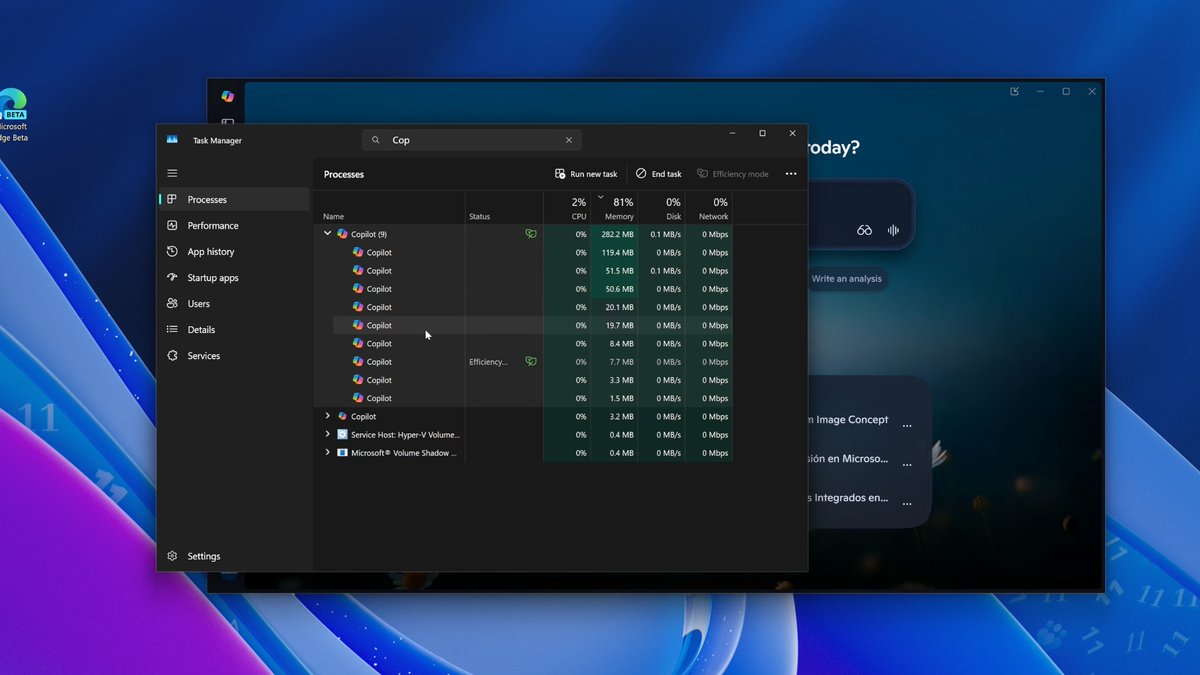Click the Efficiency... status text
1200x675 pixels.
point(488,362)
